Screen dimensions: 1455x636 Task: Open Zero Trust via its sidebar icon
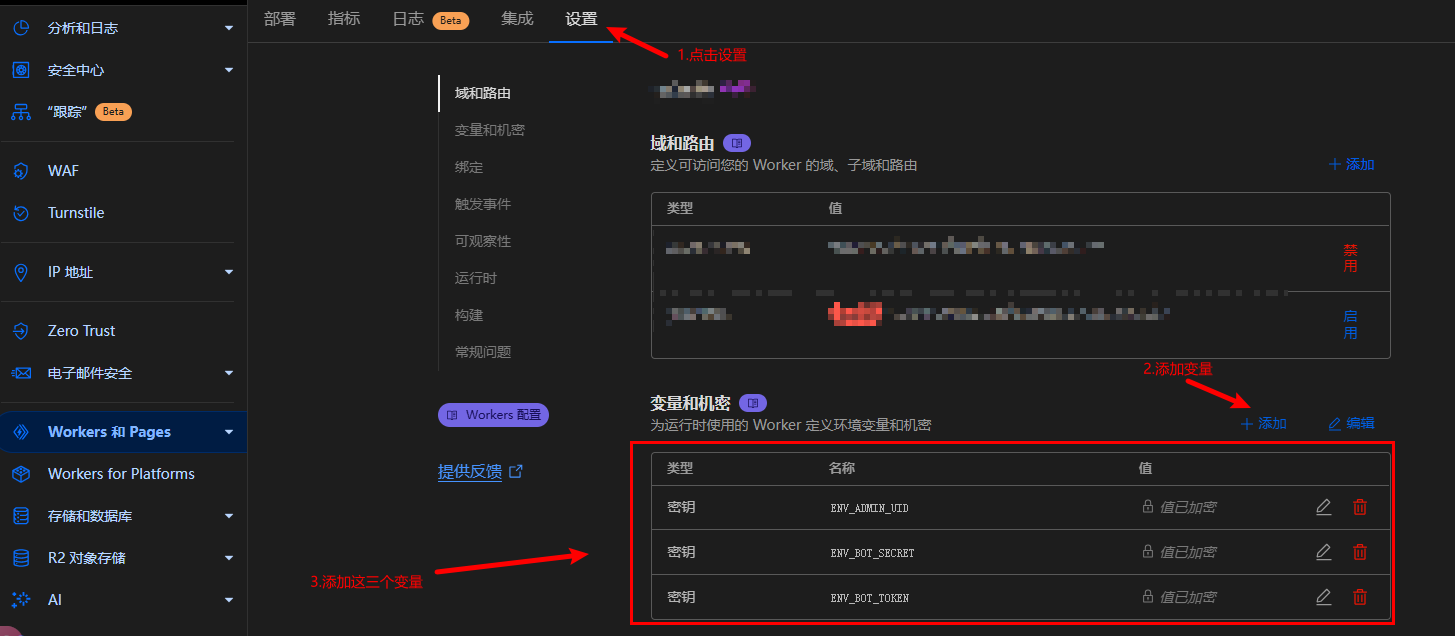[x=21, y=331]
